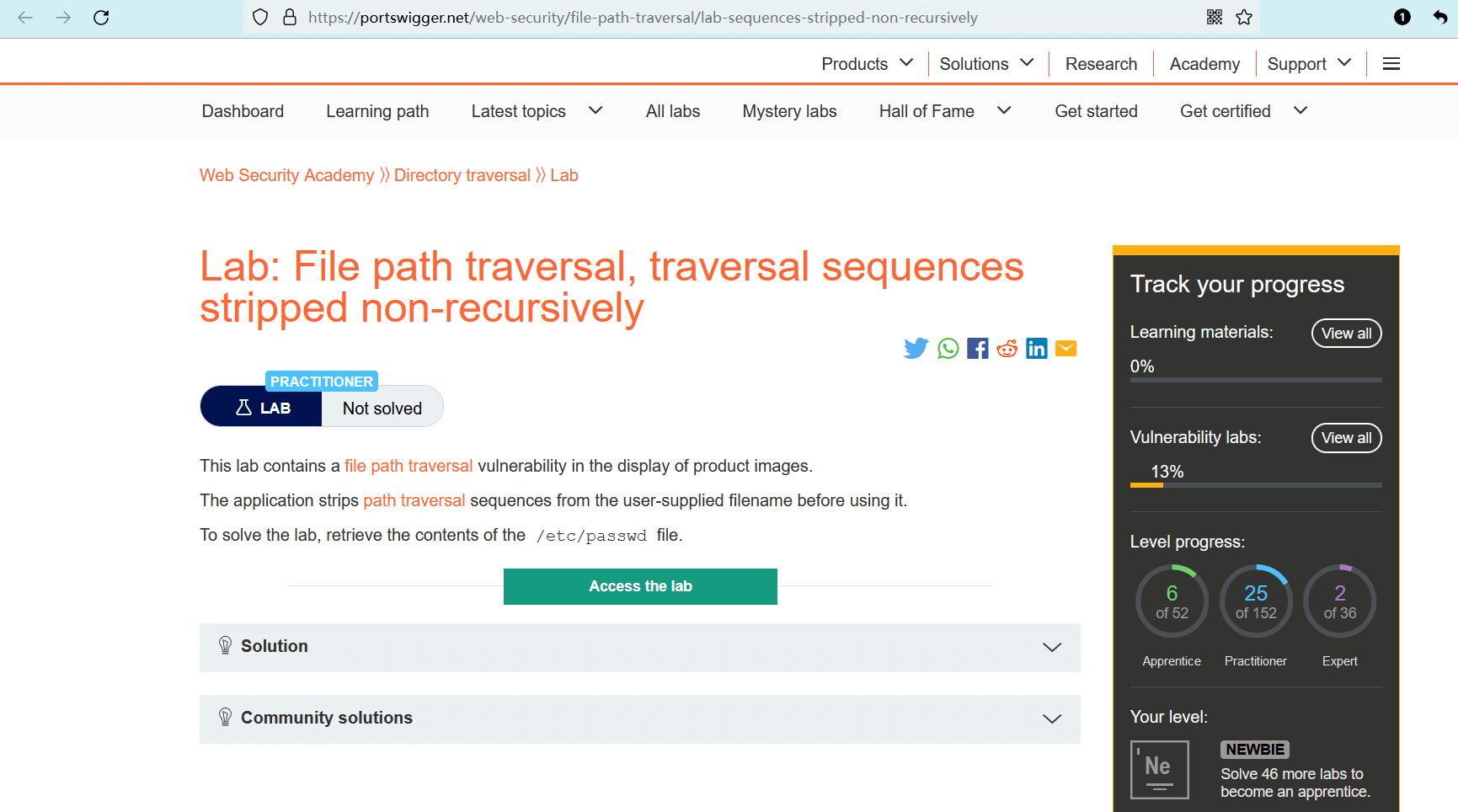Navigate to All labs

[673, 111]
